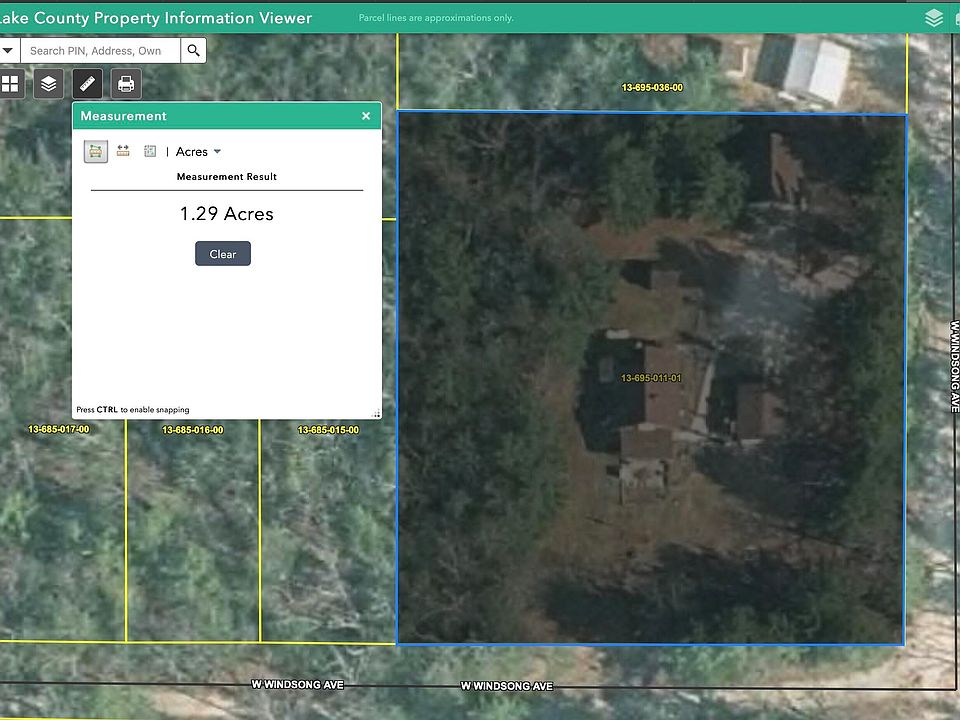Click in the Search PIN, Address field
The width and height of the screenshot is (960, 720).
pyautogui.click(x=100, y=51)
